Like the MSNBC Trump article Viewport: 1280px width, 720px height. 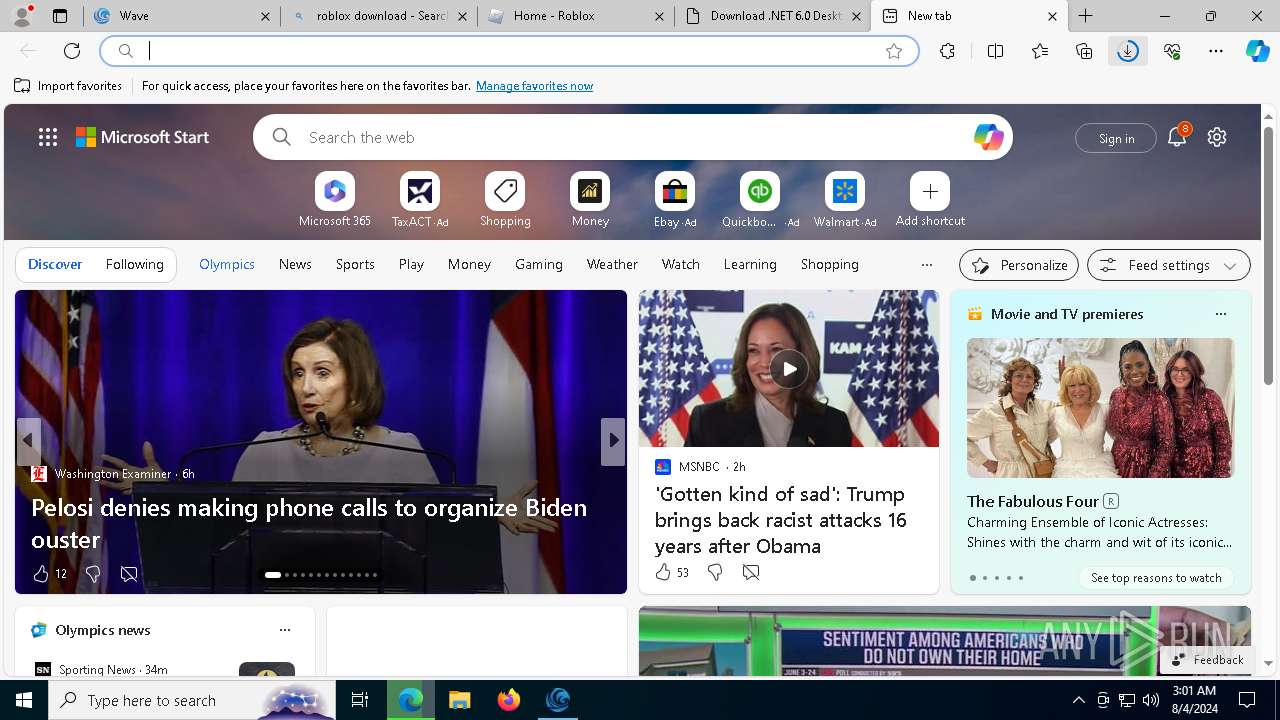tap(663, 572)
